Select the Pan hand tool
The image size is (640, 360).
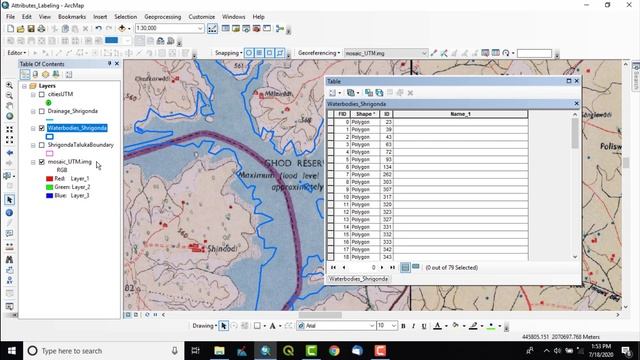click(x=9, y=106)
